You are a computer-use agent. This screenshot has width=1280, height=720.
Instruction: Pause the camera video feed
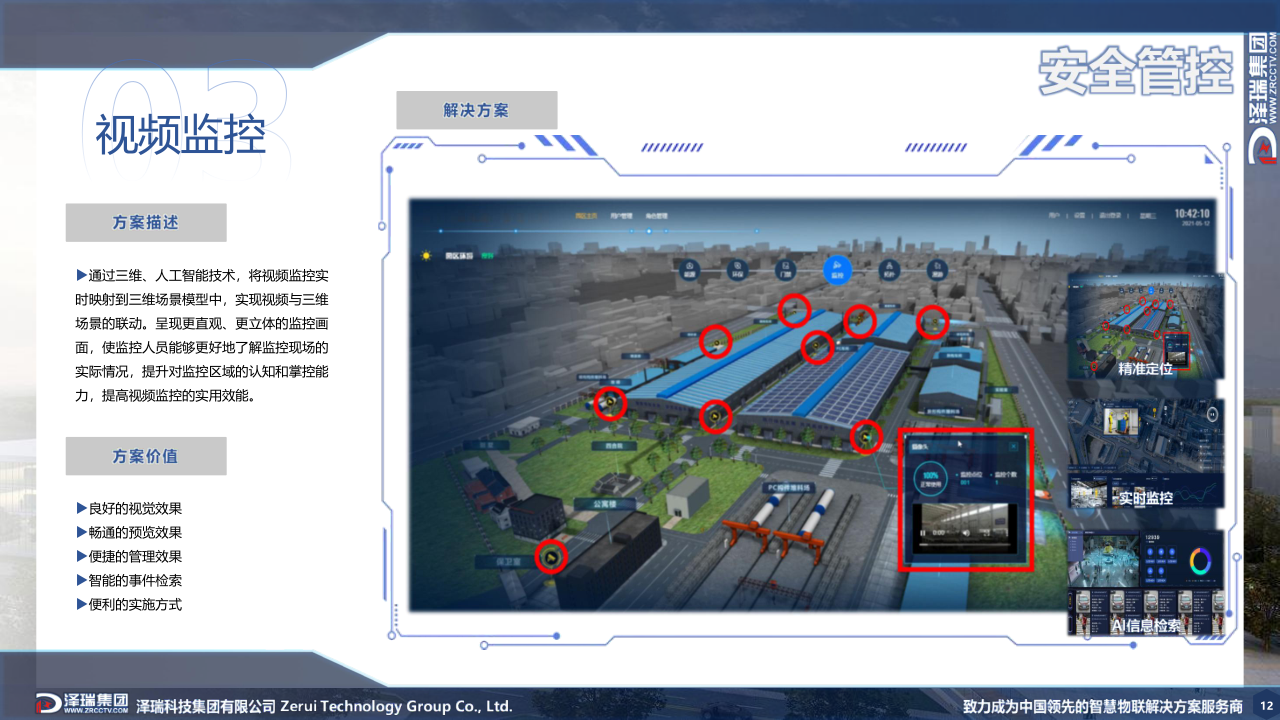[922, 533]
